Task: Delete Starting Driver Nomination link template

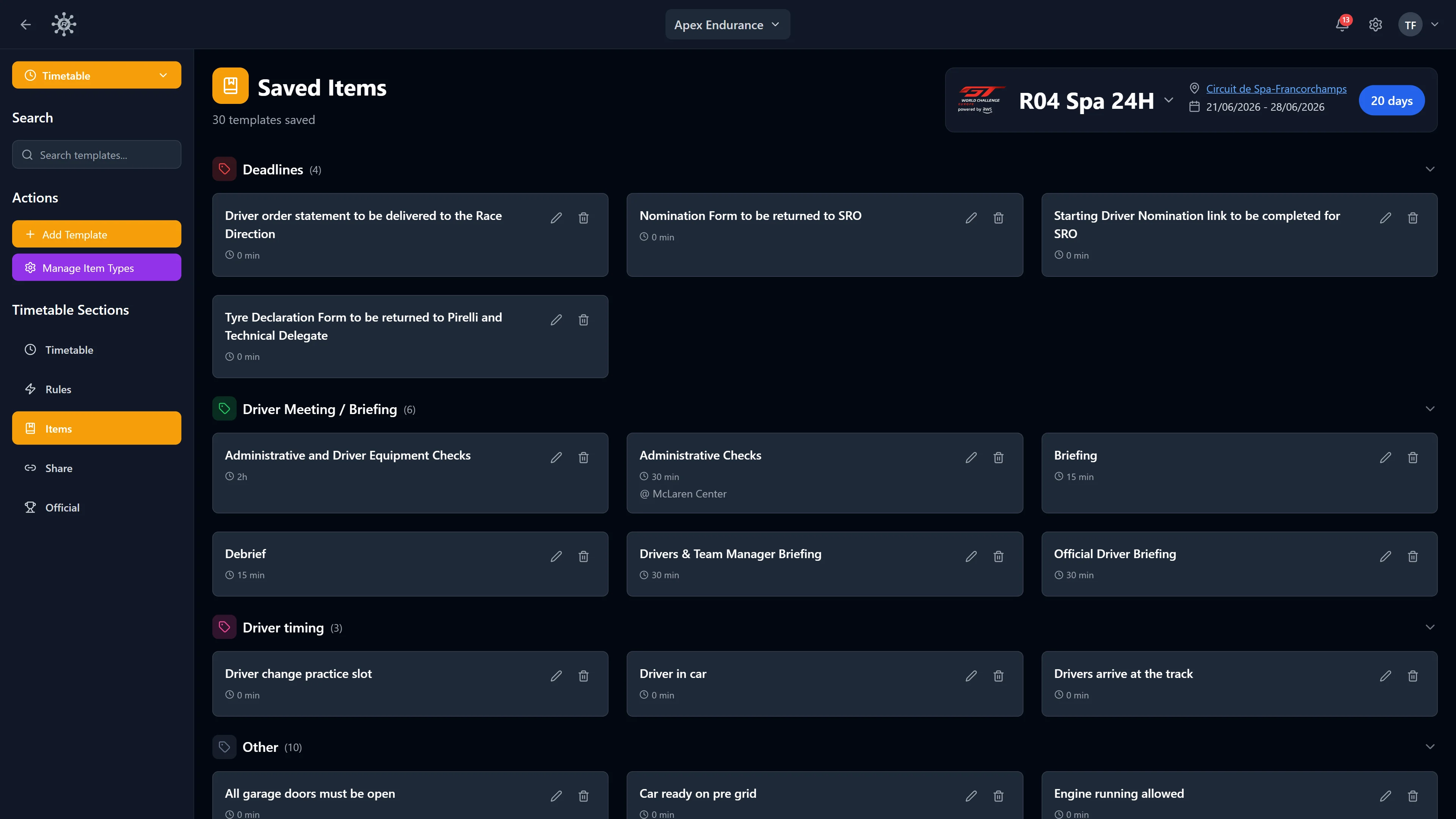Action: [1413, 218]
